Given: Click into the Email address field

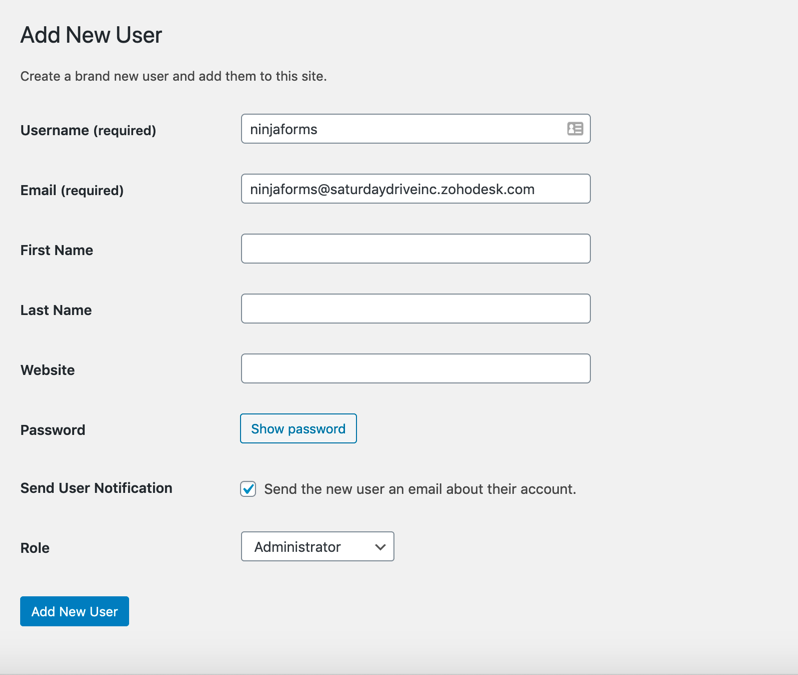Looking at the screenshot, I should [x=415, y=189].
